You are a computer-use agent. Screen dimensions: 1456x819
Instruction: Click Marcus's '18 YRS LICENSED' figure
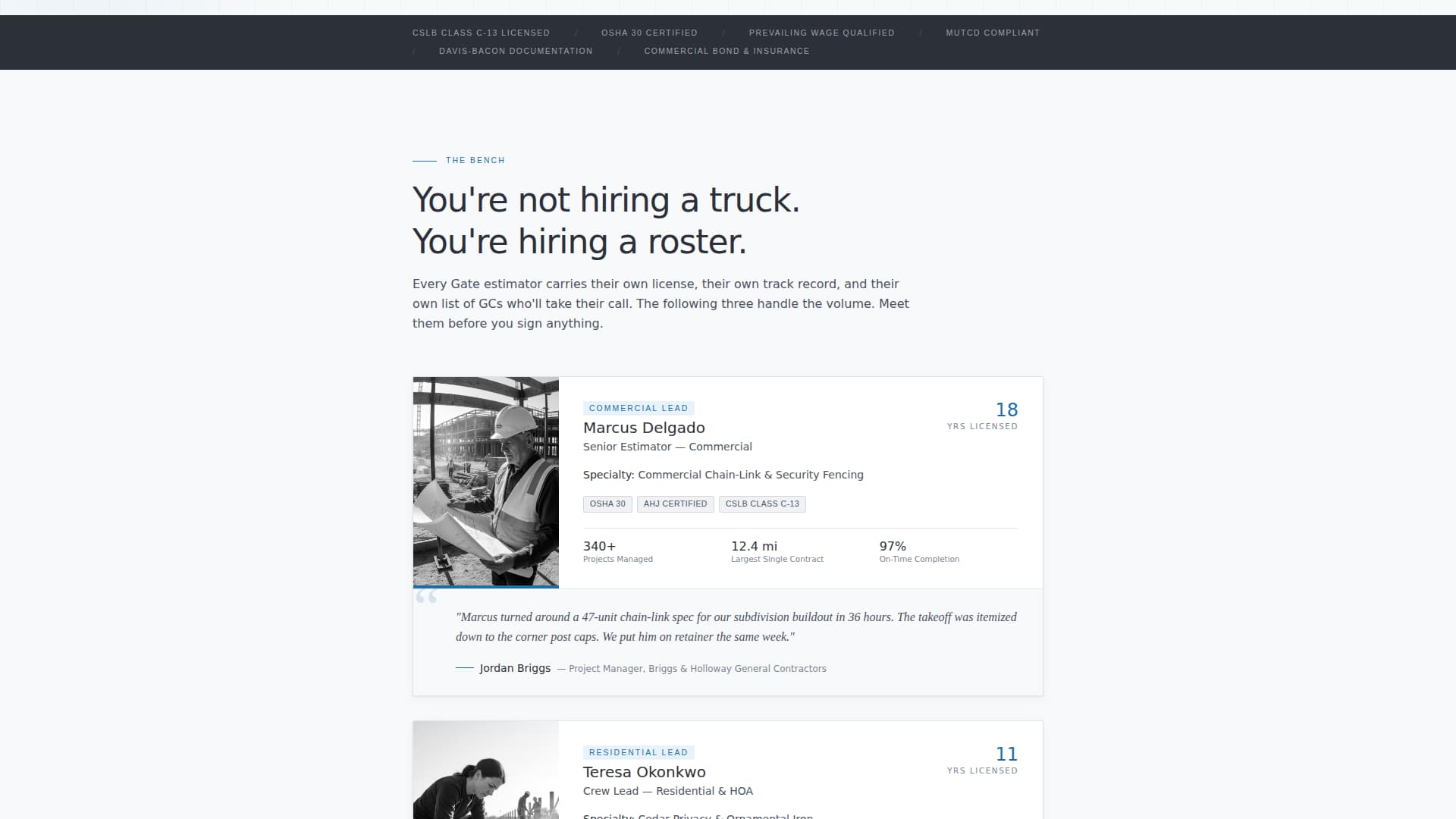(x=983, y=416)
